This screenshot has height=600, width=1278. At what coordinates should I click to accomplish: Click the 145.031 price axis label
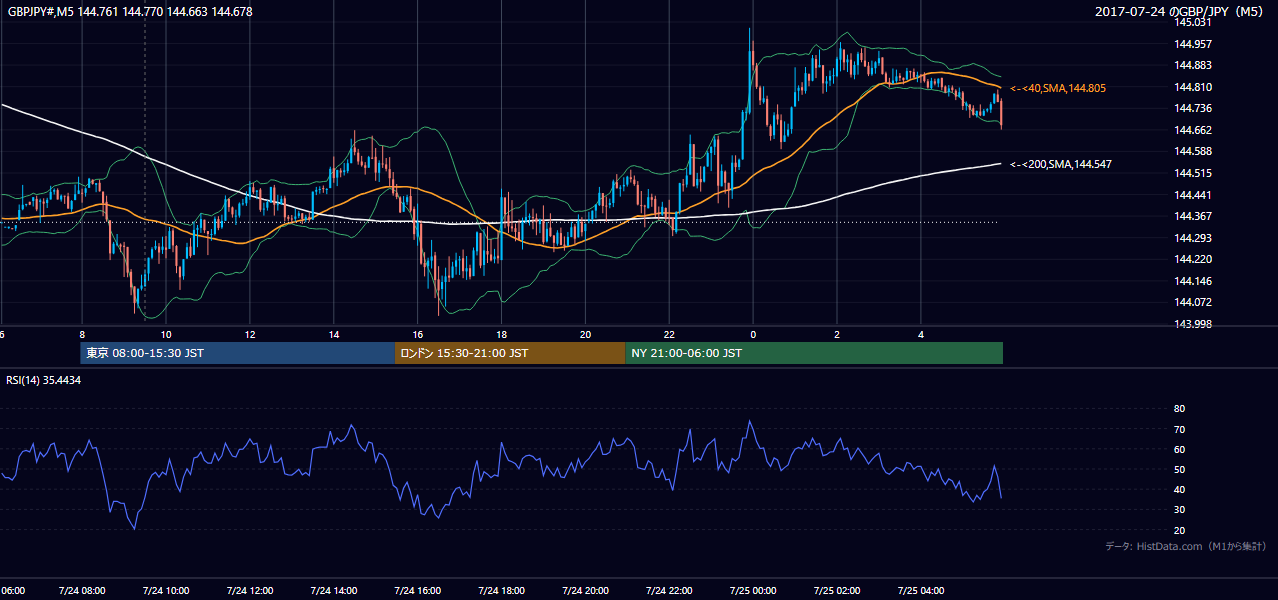[1193, 22]
